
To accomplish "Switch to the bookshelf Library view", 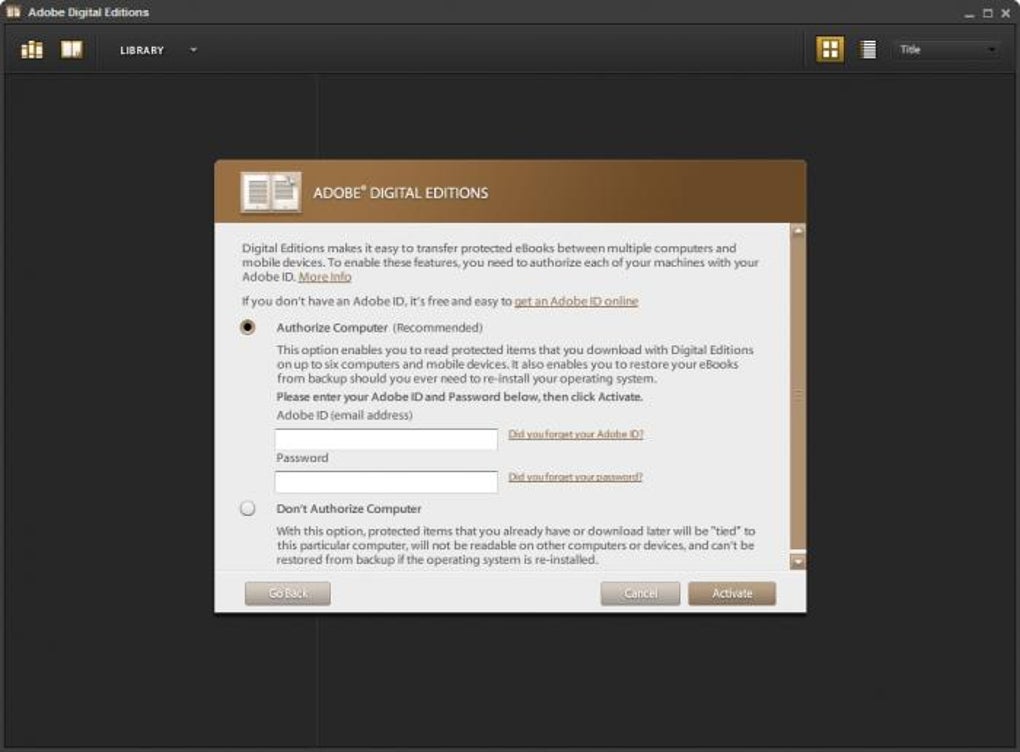I will (x=31, y=48).
